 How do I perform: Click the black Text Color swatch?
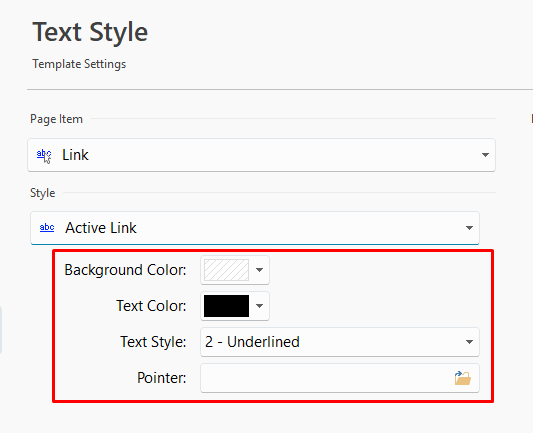(226, 306)
